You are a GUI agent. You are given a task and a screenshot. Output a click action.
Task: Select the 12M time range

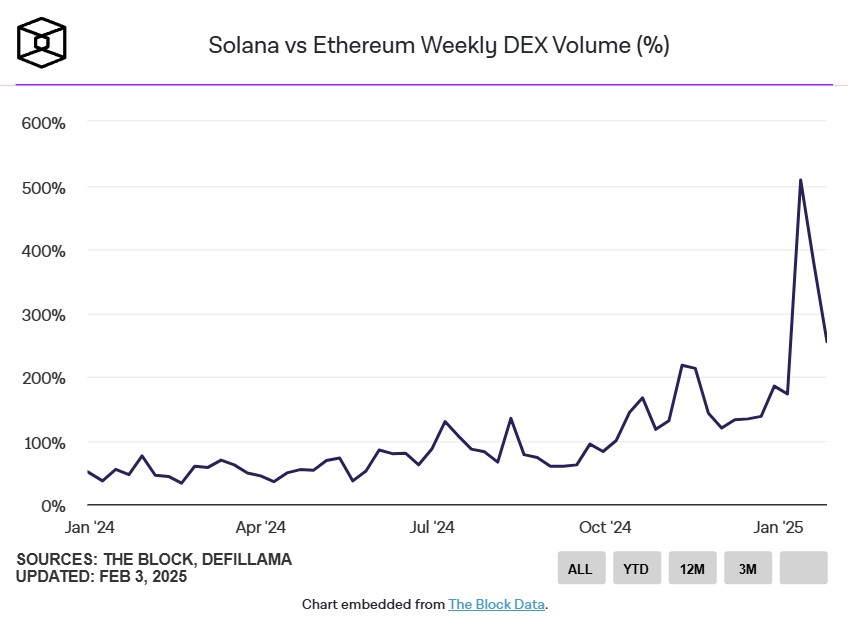pyautogui.click(x=691, y=568)
